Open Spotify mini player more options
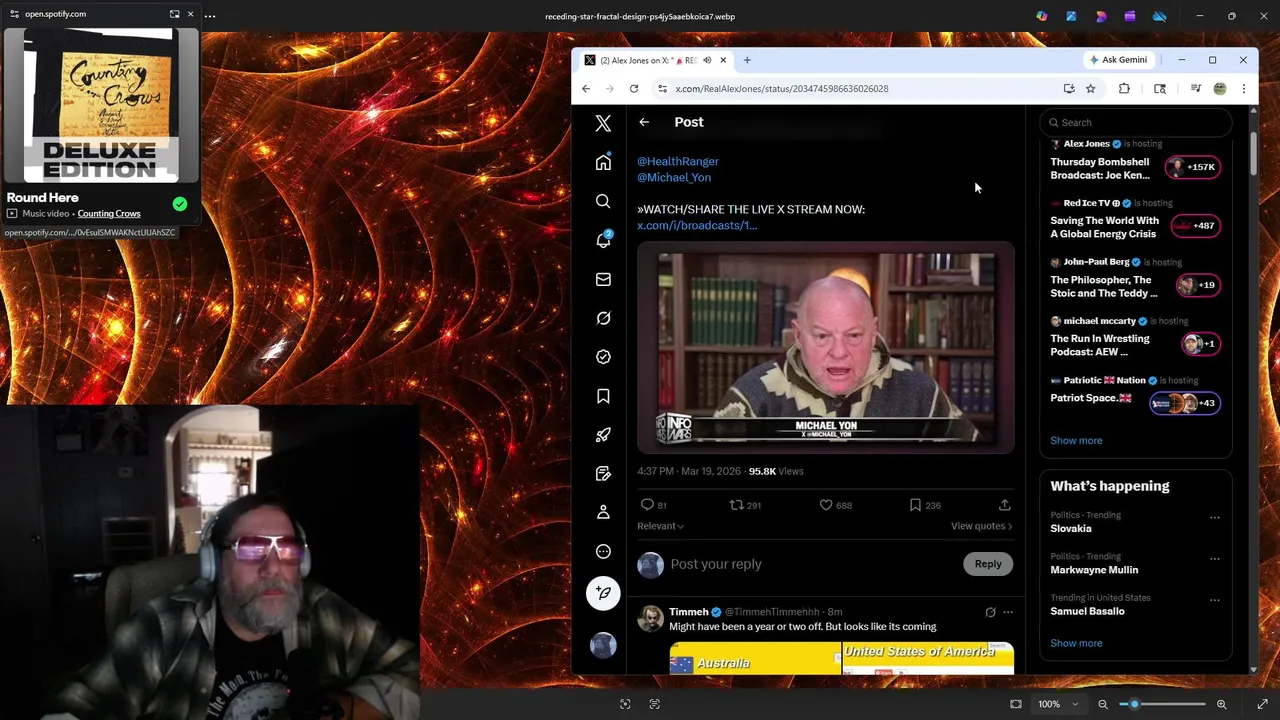 click(210, 15)
